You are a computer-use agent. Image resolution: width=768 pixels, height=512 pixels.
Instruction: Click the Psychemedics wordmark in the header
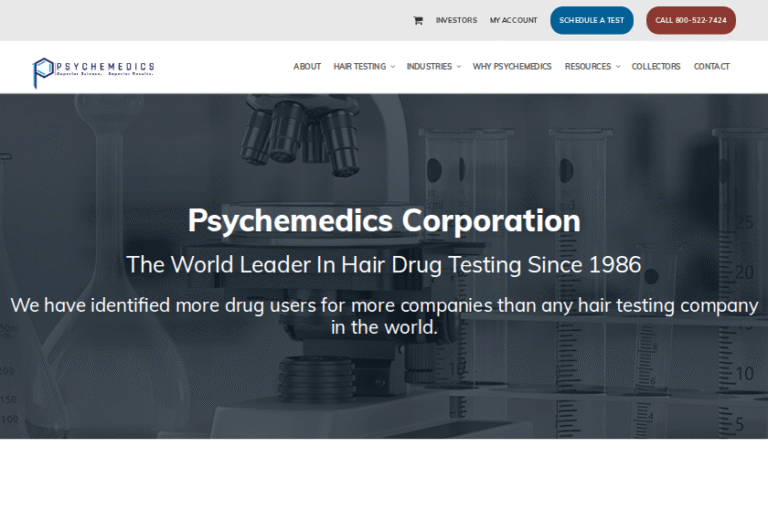107,67
